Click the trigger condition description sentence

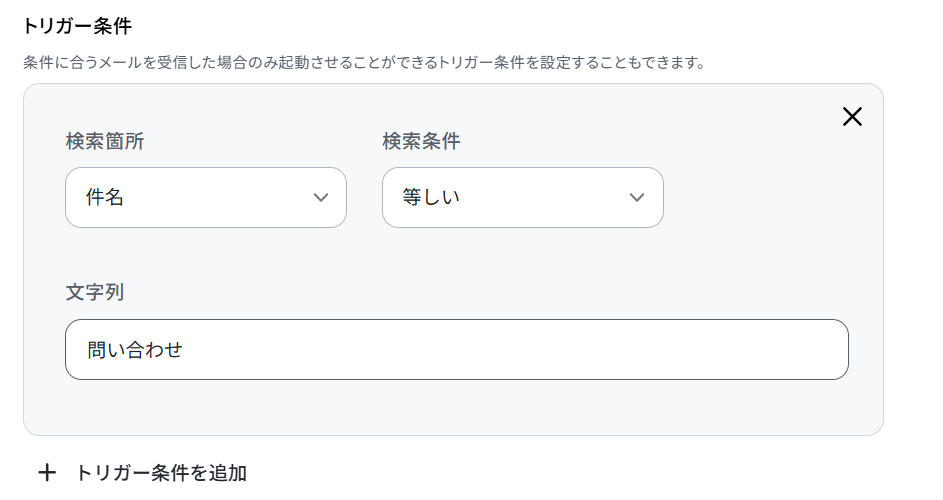[365, 63]
